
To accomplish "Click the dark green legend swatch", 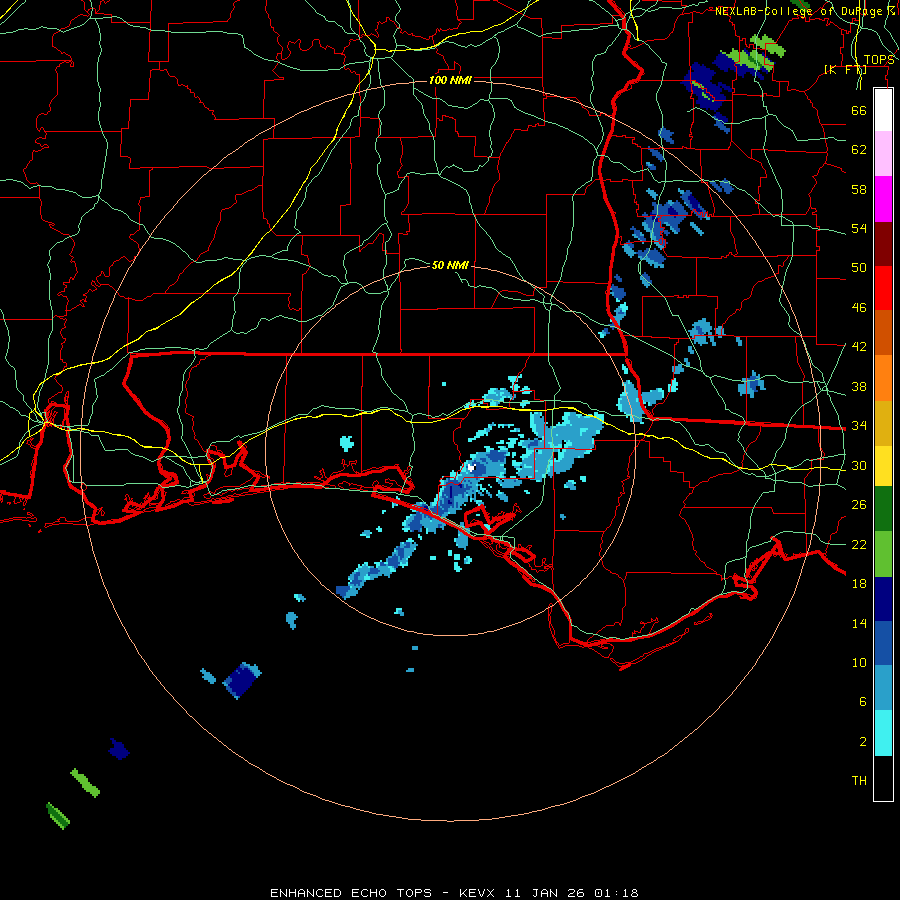I will click(x=883, y=509).
